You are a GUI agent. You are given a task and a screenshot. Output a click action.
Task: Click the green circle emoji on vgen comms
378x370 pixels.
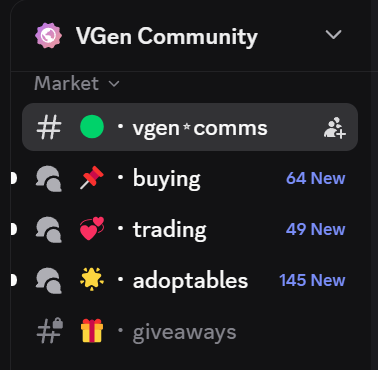[92, 127]
